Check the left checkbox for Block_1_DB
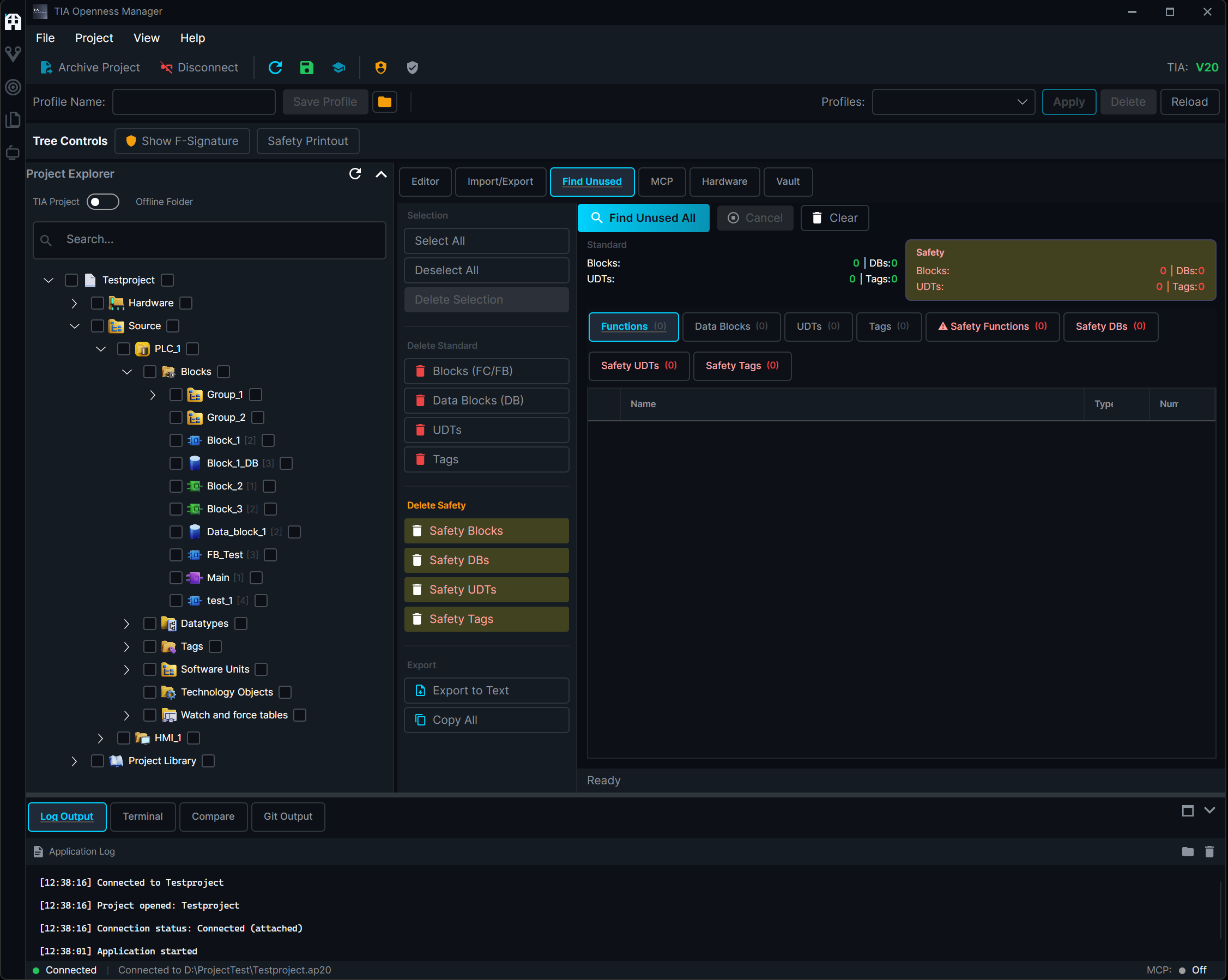Viewport: 1228px width, 980px height. click(x=176, y=463)
